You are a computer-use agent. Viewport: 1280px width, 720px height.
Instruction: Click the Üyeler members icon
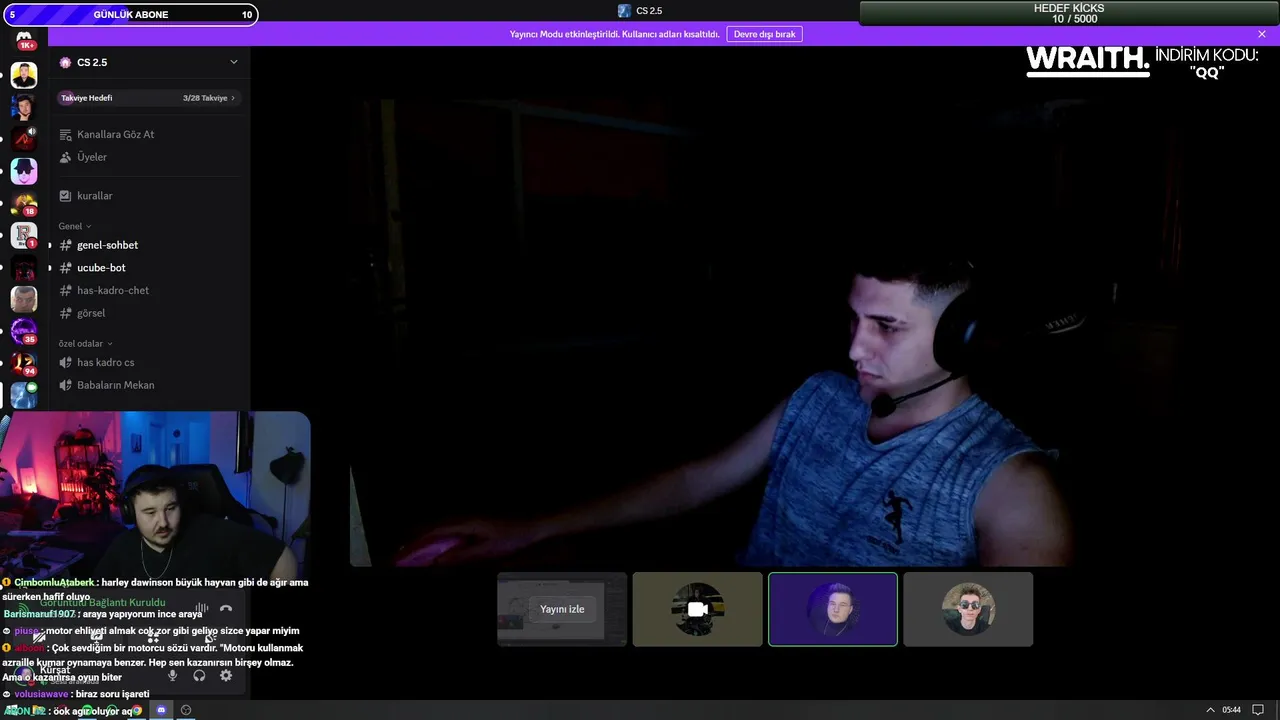point(65,157)
